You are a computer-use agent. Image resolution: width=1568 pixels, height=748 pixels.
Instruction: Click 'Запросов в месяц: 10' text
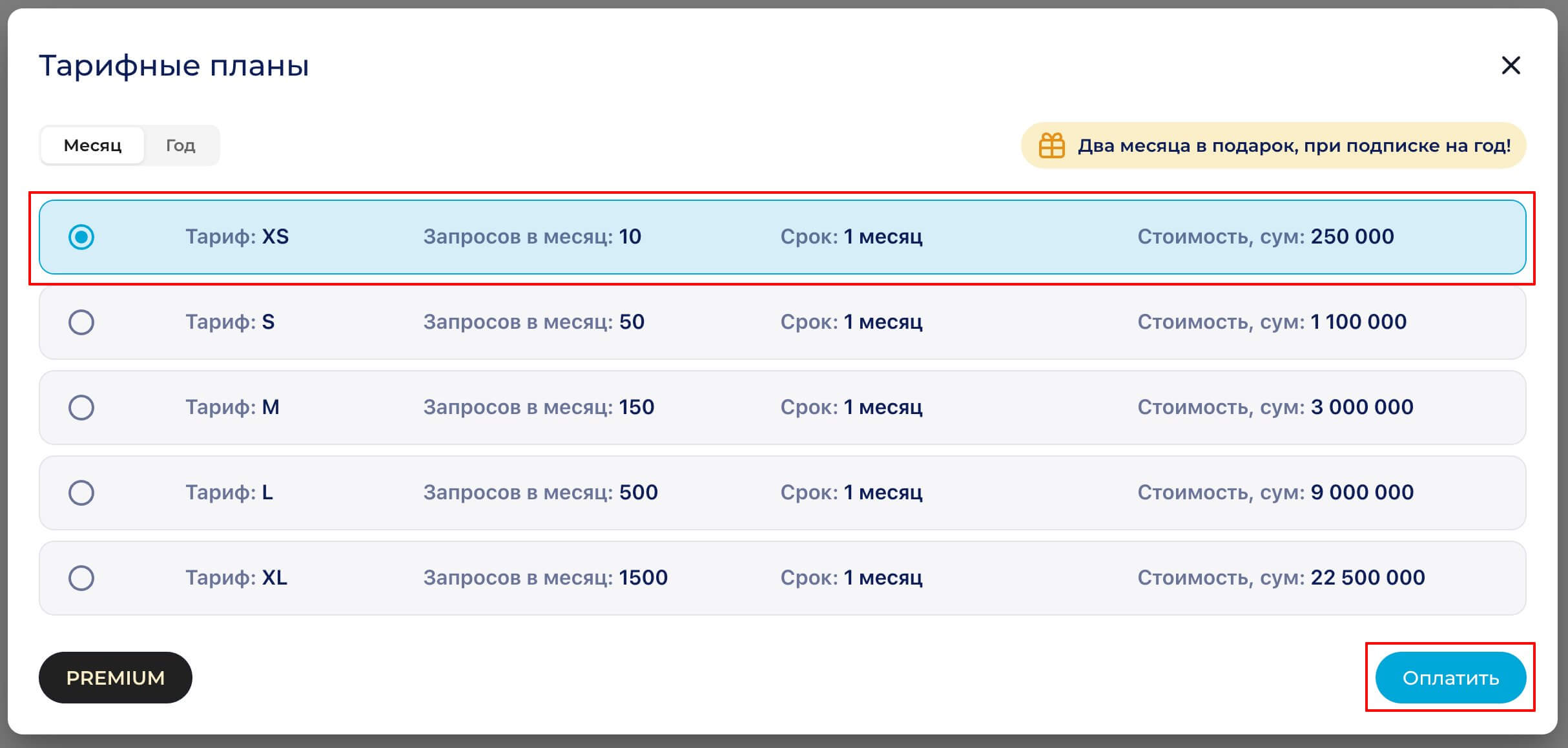pyautogui.click(x=532, y=237)
